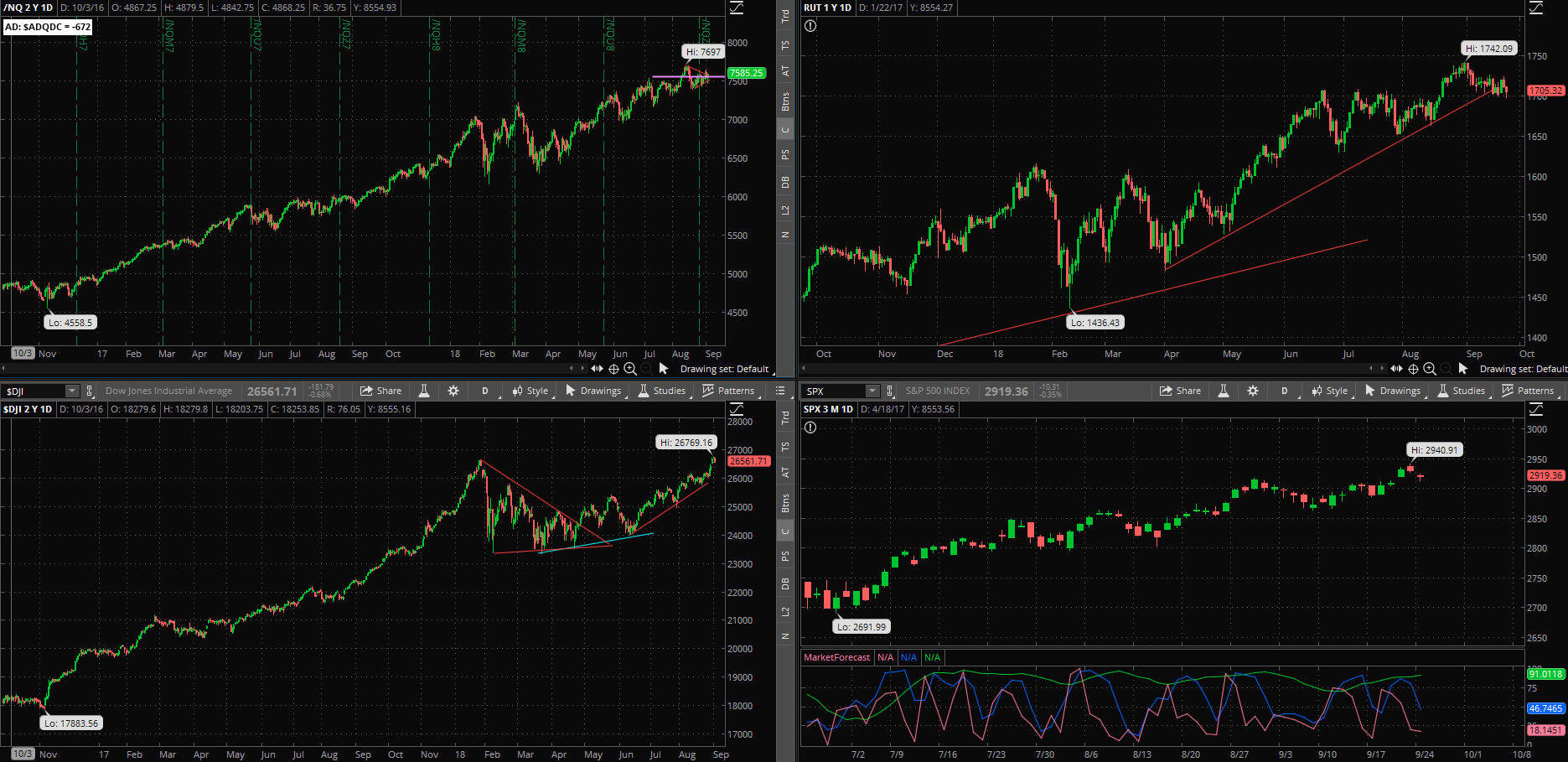Click pan arrows icon below RUT chart

click(1396, 369)
